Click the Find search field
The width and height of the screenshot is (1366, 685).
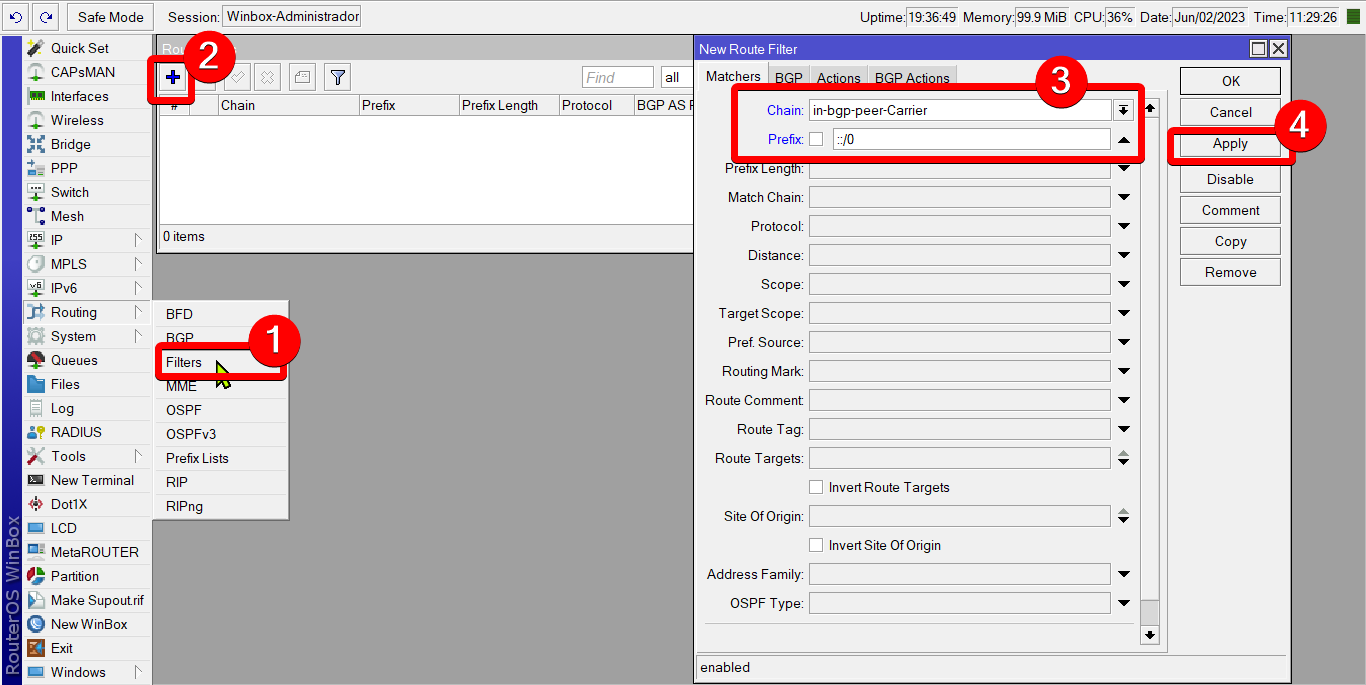[617, 78]
